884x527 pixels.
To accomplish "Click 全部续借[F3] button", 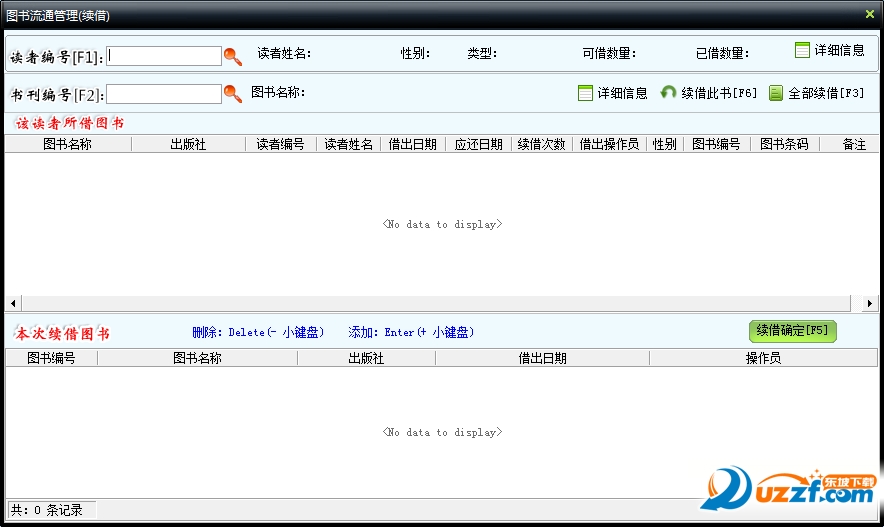I will coord(816,93).
